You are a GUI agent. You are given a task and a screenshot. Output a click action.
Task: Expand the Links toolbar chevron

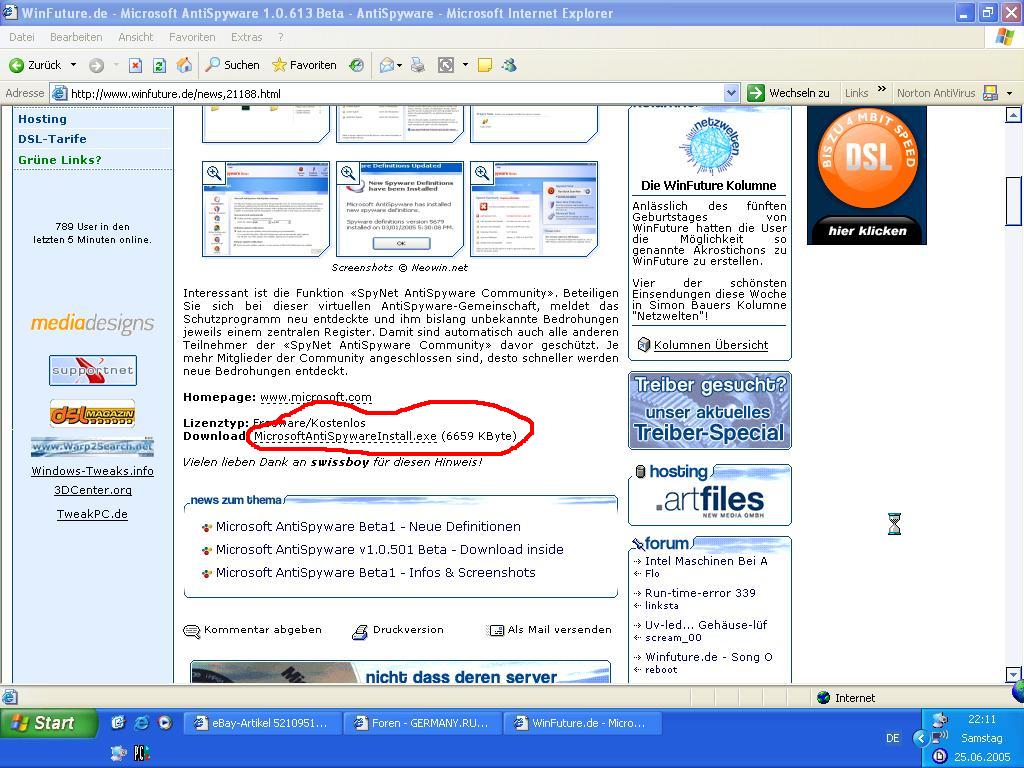[882, 89]
